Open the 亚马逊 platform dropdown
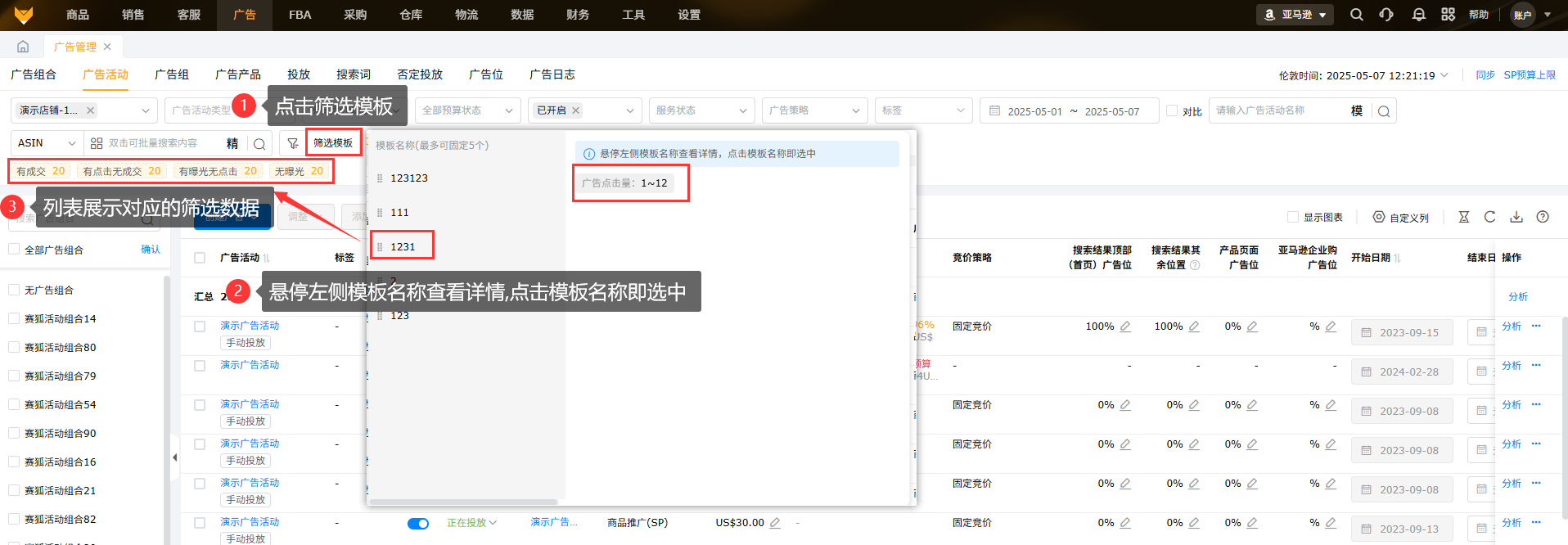The image size is (1568, 545). coord(1295,15)
